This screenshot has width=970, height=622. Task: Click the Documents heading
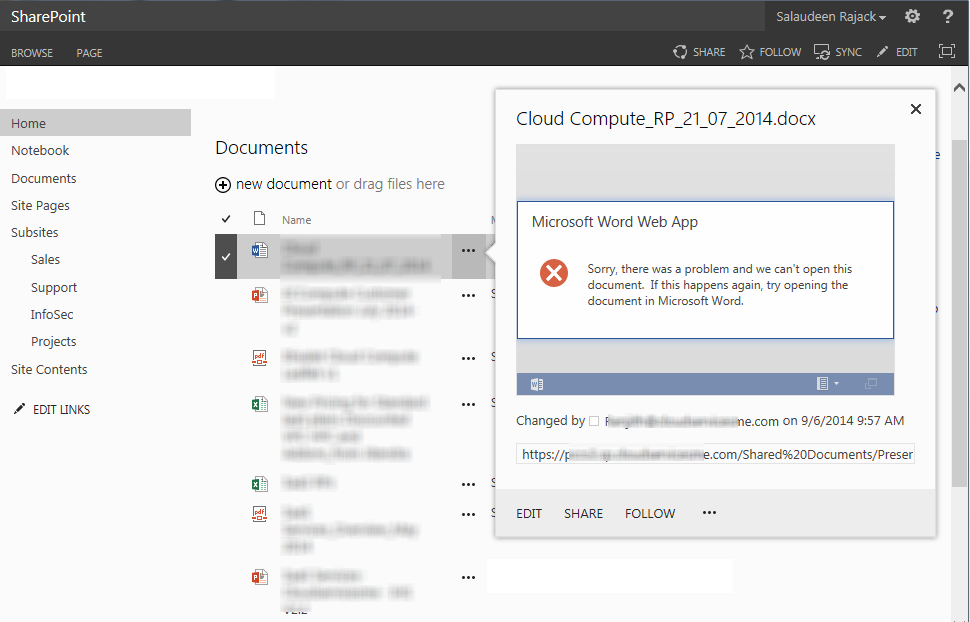[x=261, y=147]
